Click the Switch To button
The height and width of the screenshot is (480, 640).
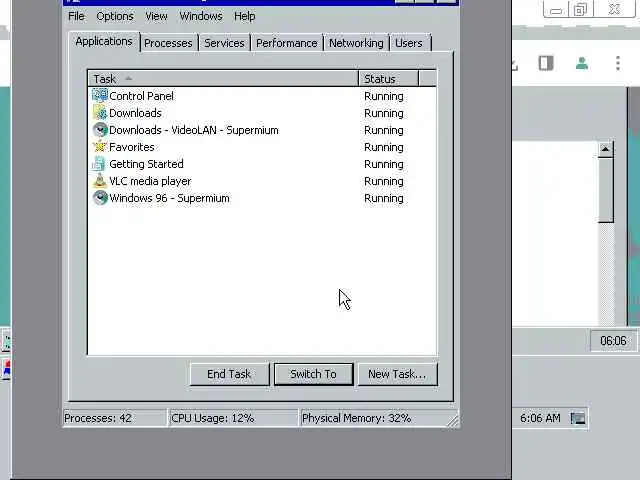click(313, 374)
